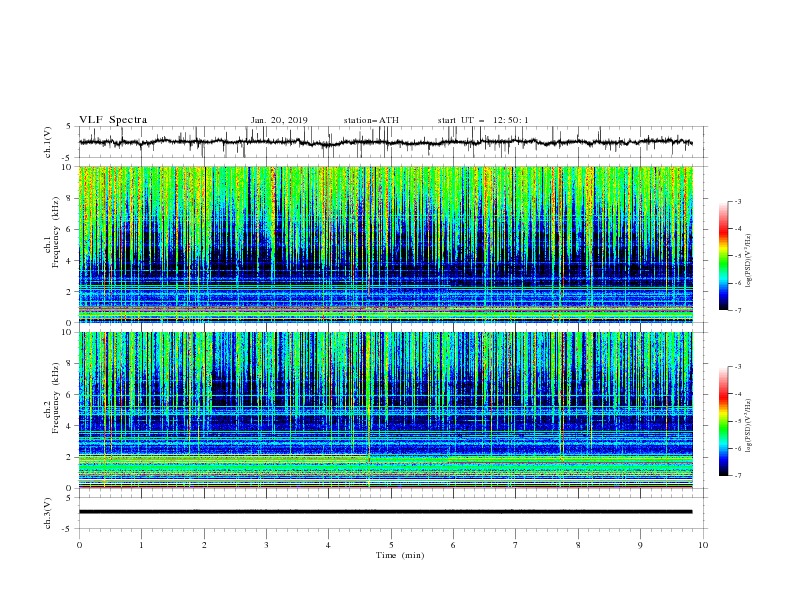Click the time axis tick label '5'
The width and height of the screenshot is (792, 612).
coord(391,545)
